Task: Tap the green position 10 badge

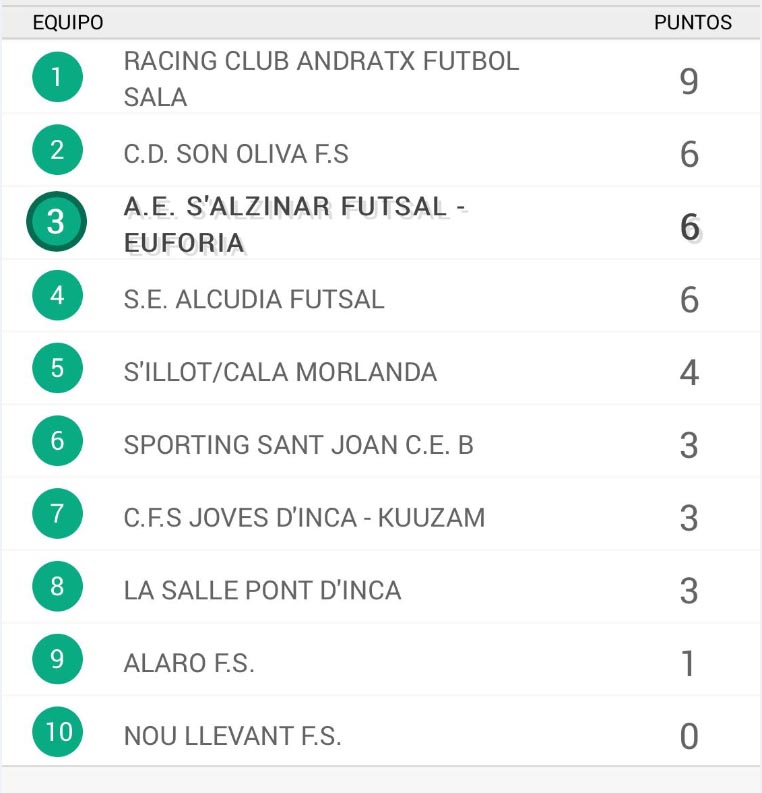Action: (57, 732)
